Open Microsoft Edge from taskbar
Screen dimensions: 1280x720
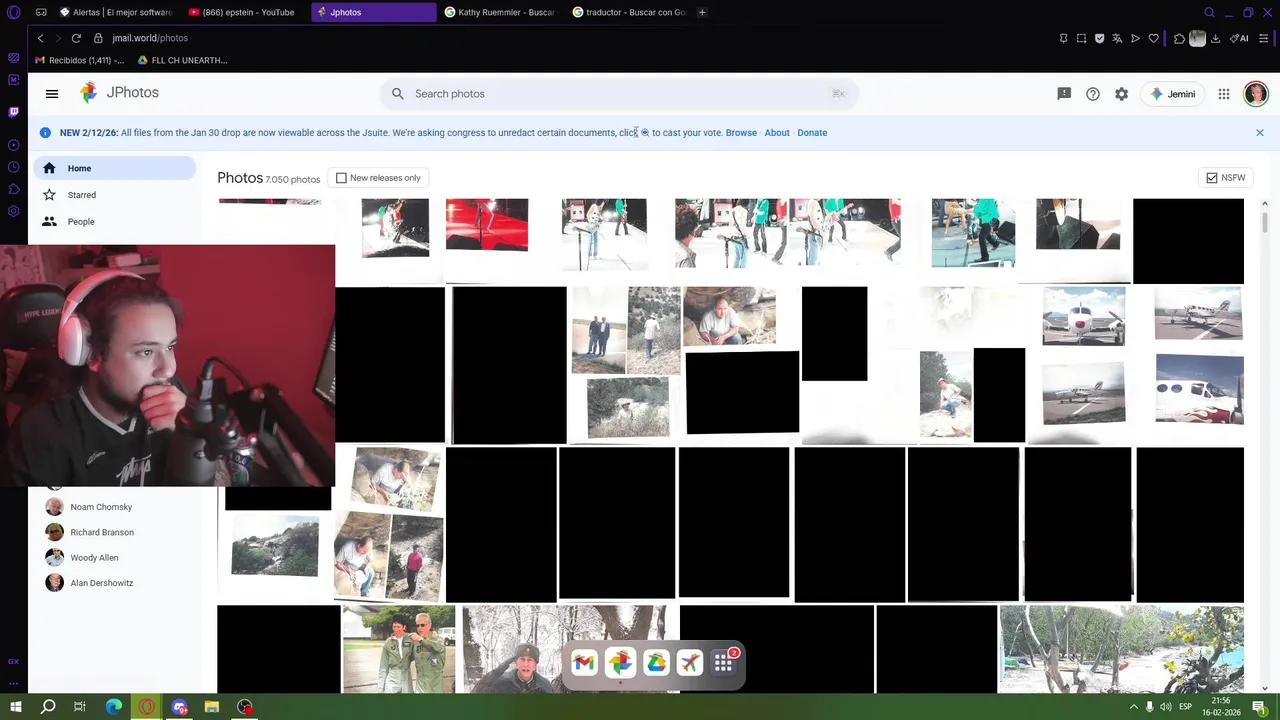click(x=114, y=707)
